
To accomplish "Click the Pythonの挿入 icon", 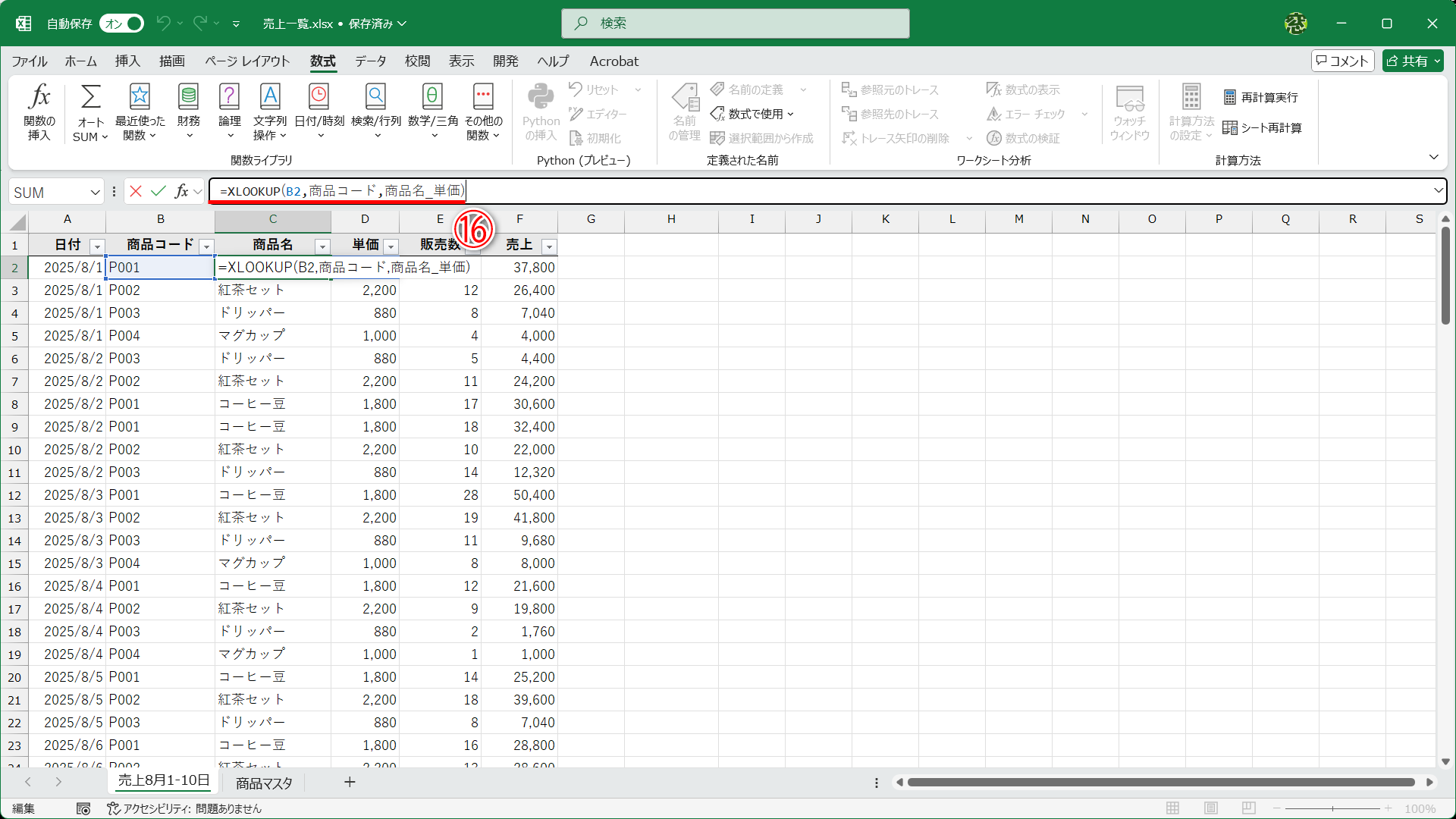I will [x=541, y=111].
